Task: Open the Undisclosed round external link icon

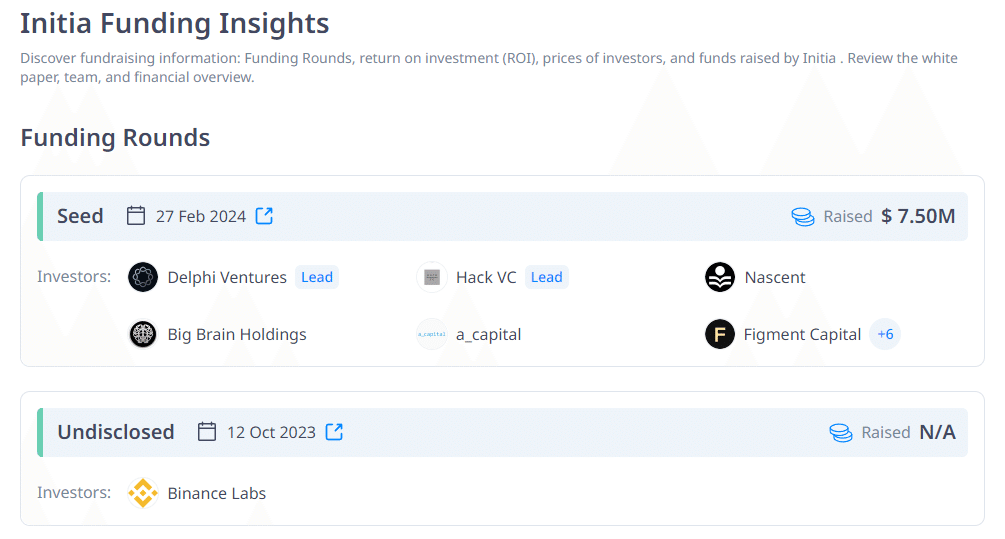Action: 334,432
